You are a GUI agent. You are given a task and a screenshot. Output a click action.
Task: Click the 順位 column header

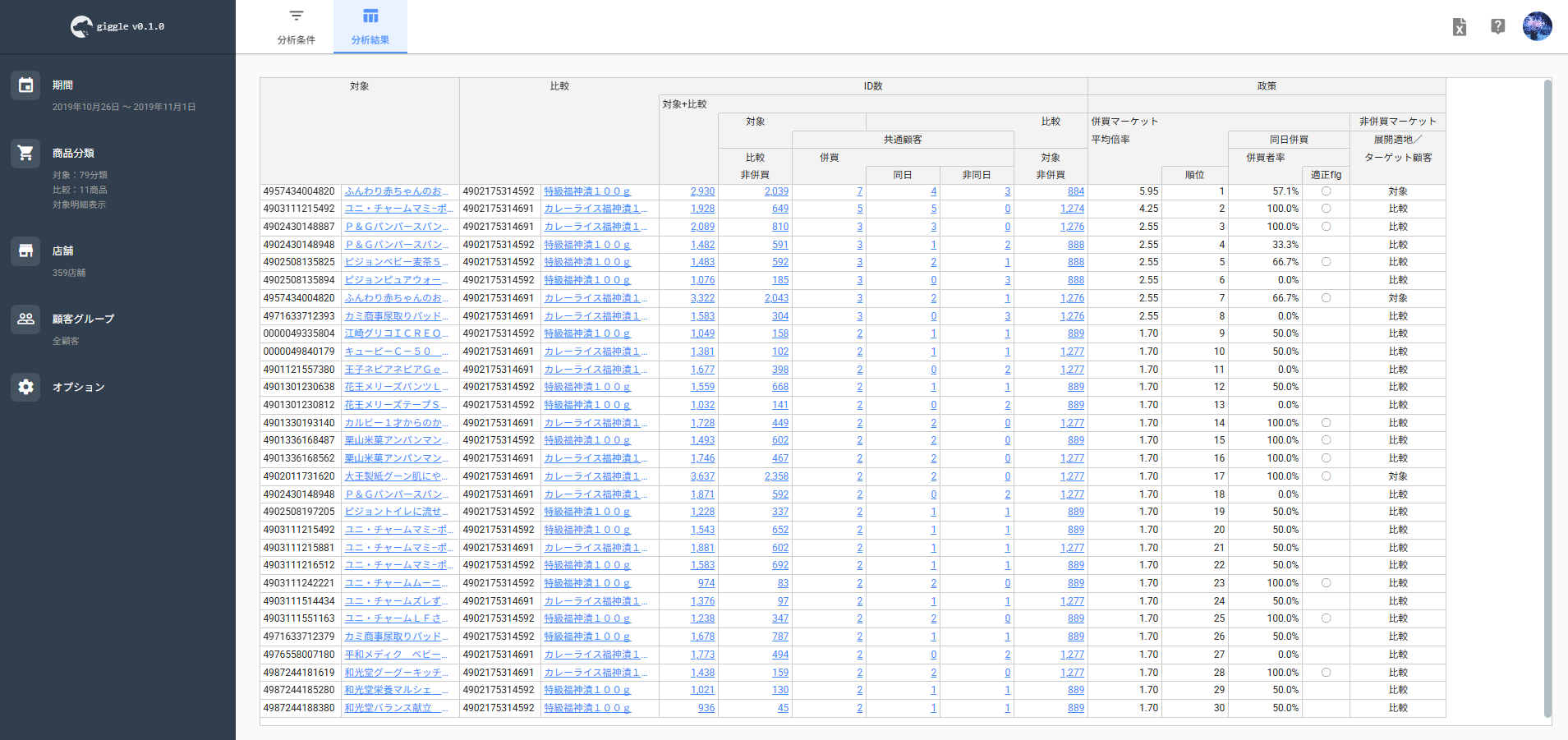tap(1194, 175)
